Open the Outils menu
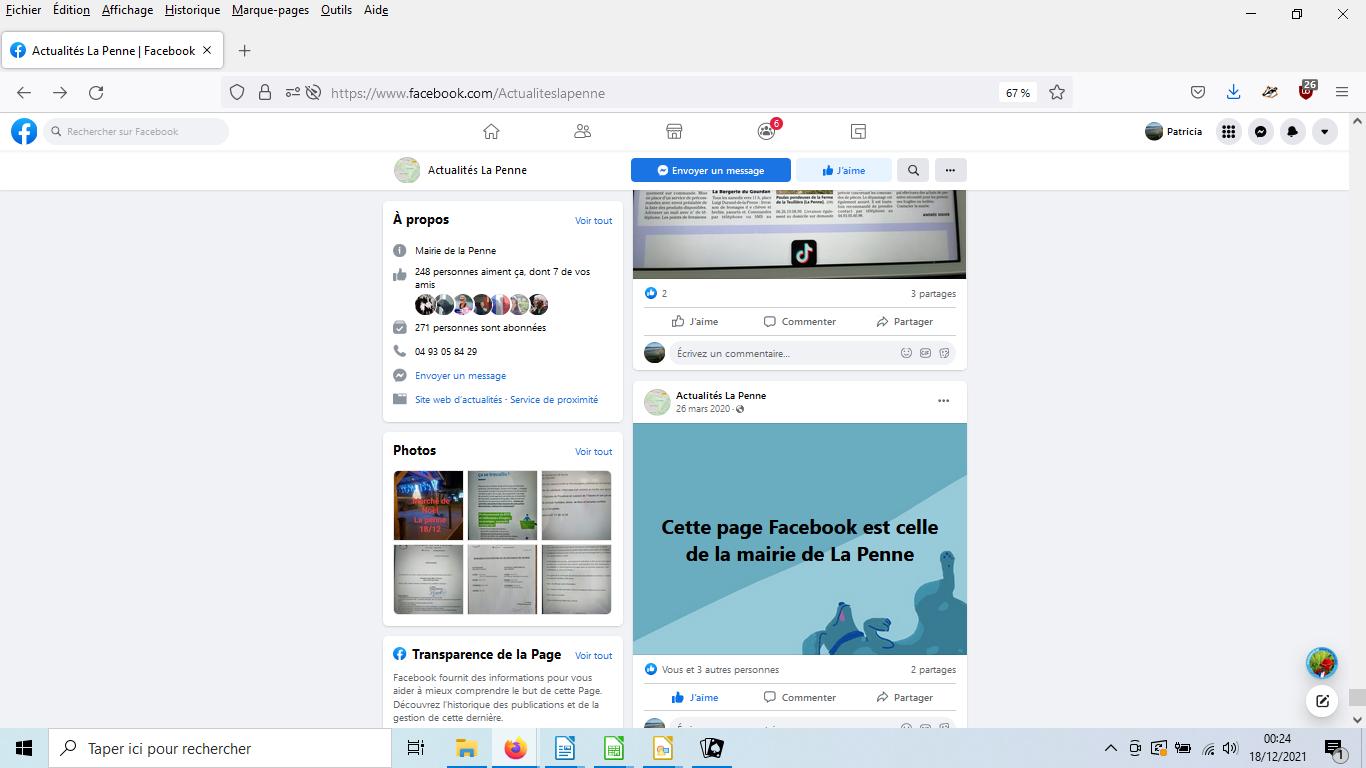The height and width of the screenshot is (768, 1366). [x=336, y=10]
